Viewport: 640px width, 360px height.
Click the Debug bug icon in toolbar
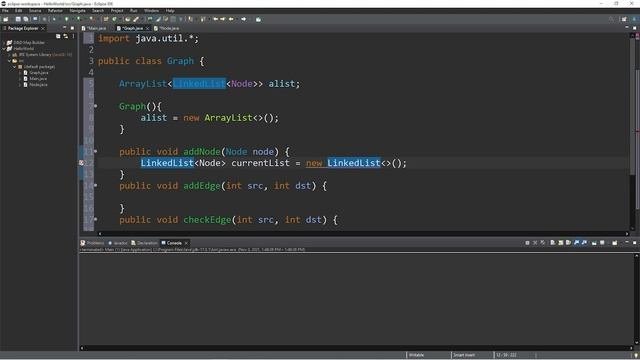(54, 19)
